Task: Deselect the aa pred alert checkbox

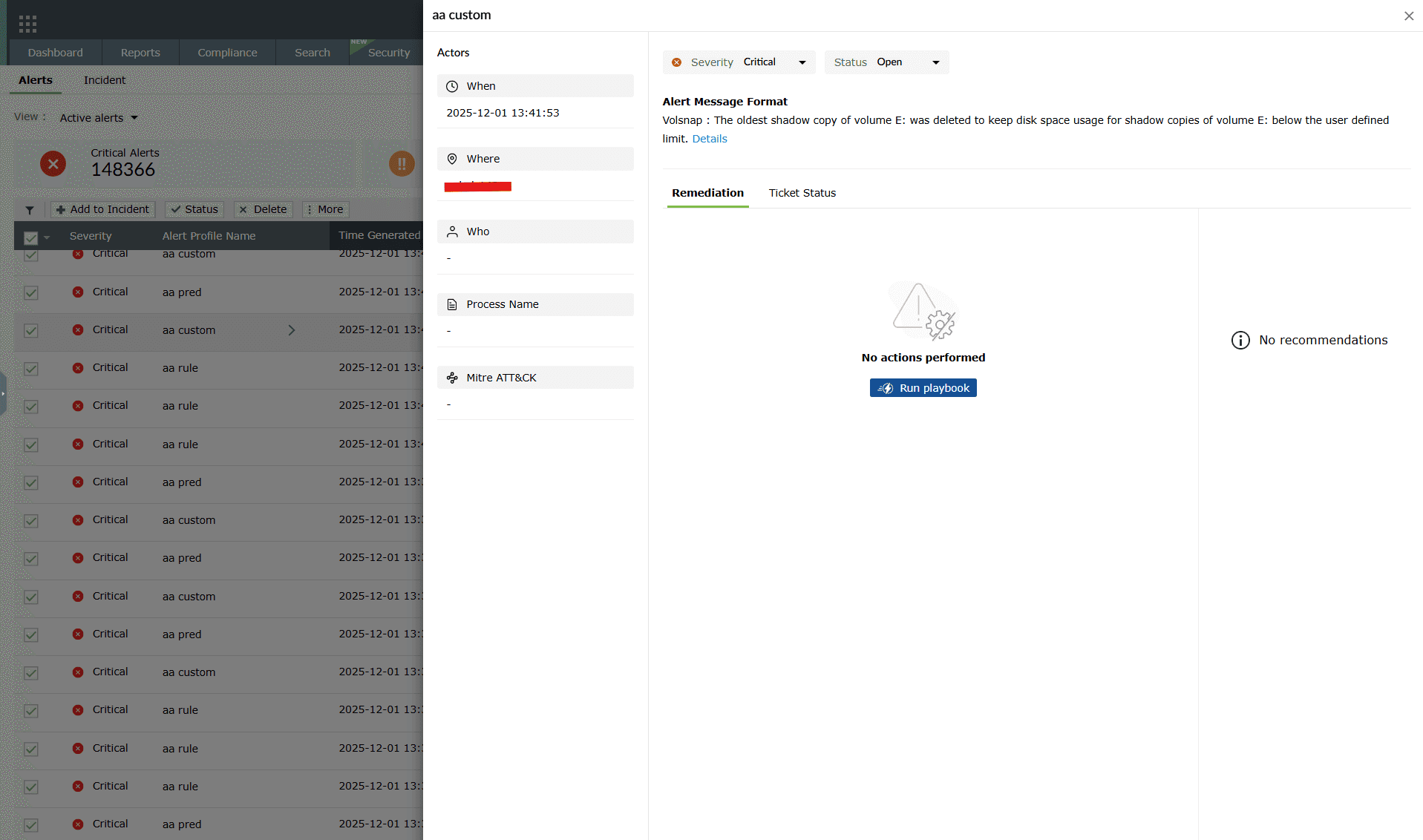Action: pyautogui.click(x=30, y=293)
